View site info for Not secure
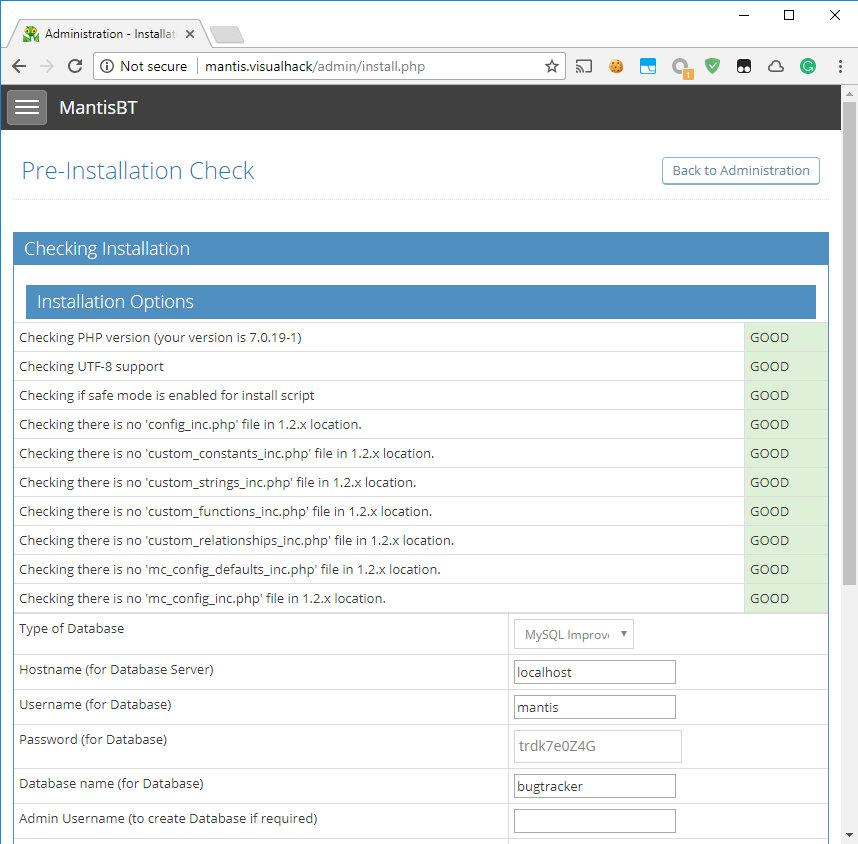The height and width of the screenshot is (844, 858). click(x=144, y=66)
